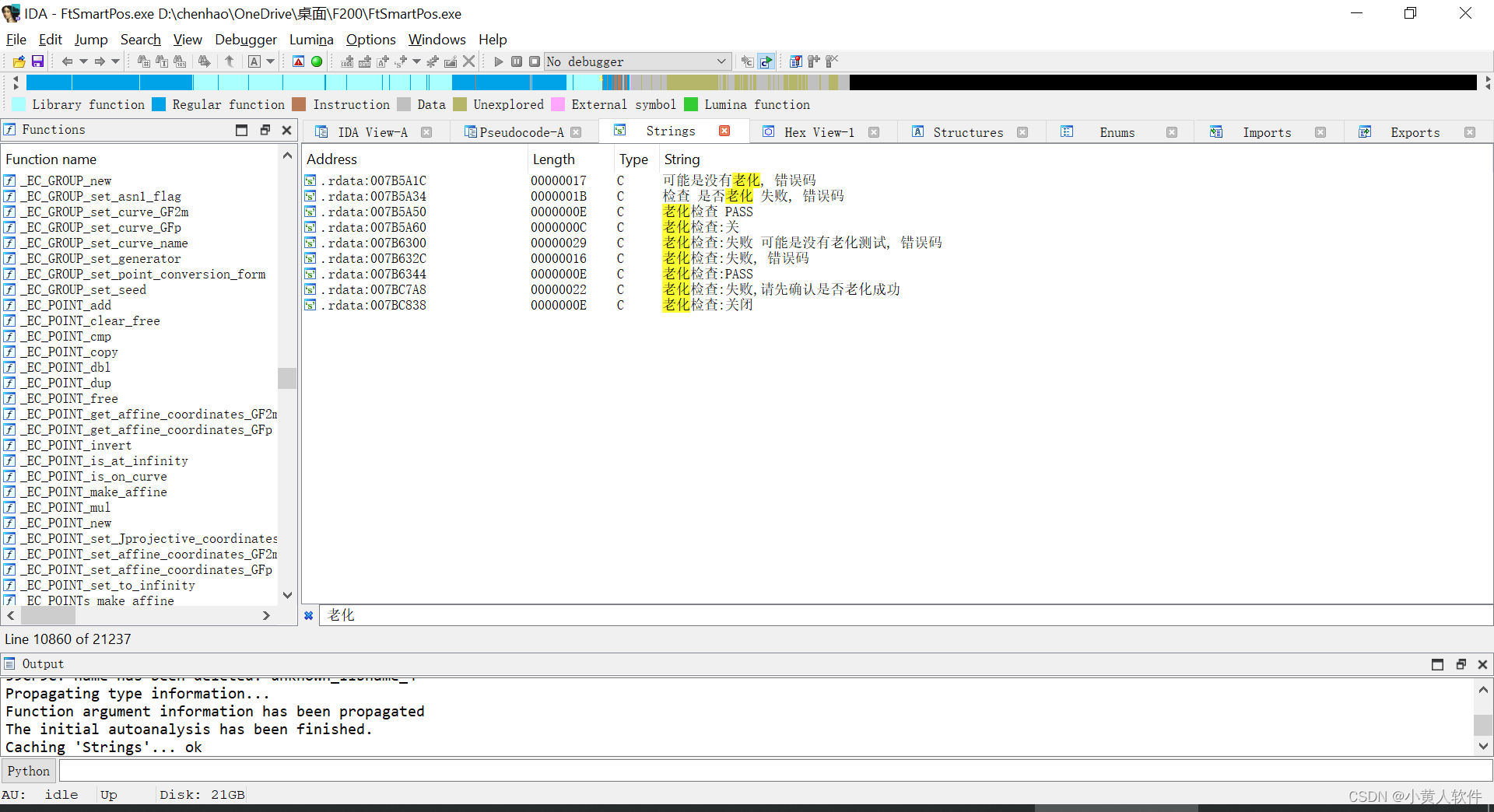Open the dropdown beside the boxed A icon
This screenshot has height=812, width=1494.
click(271, 61)
